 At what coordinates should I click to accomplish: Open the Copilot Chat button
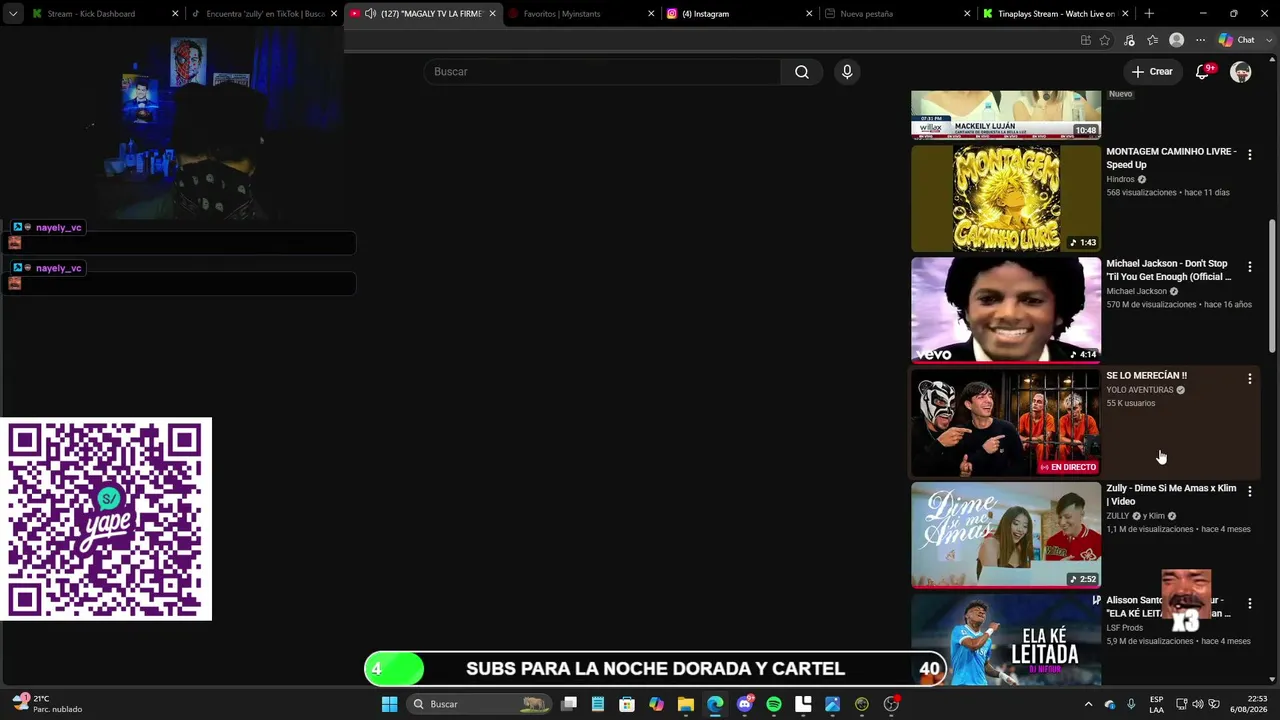[1237, 40]
